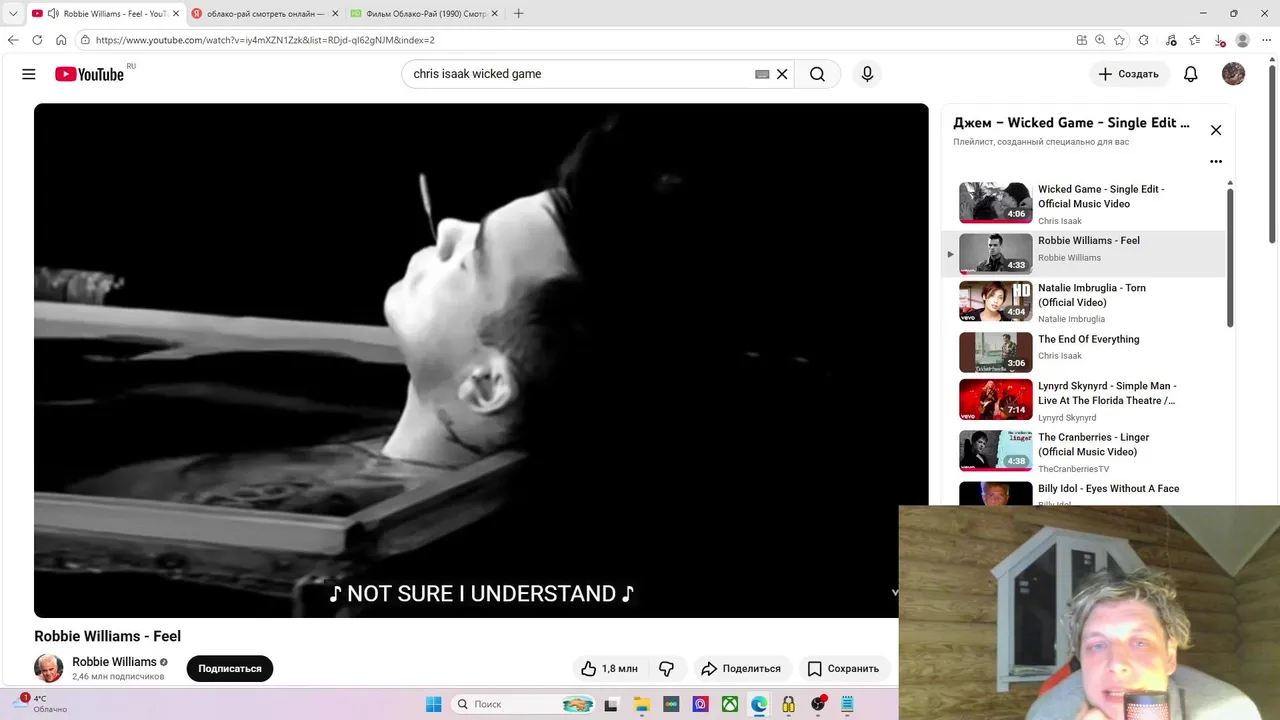The width and height of the screenshot is (1280, 720).
Task: Open the on-screen keyboard in search box
Action: pos(762,74)
